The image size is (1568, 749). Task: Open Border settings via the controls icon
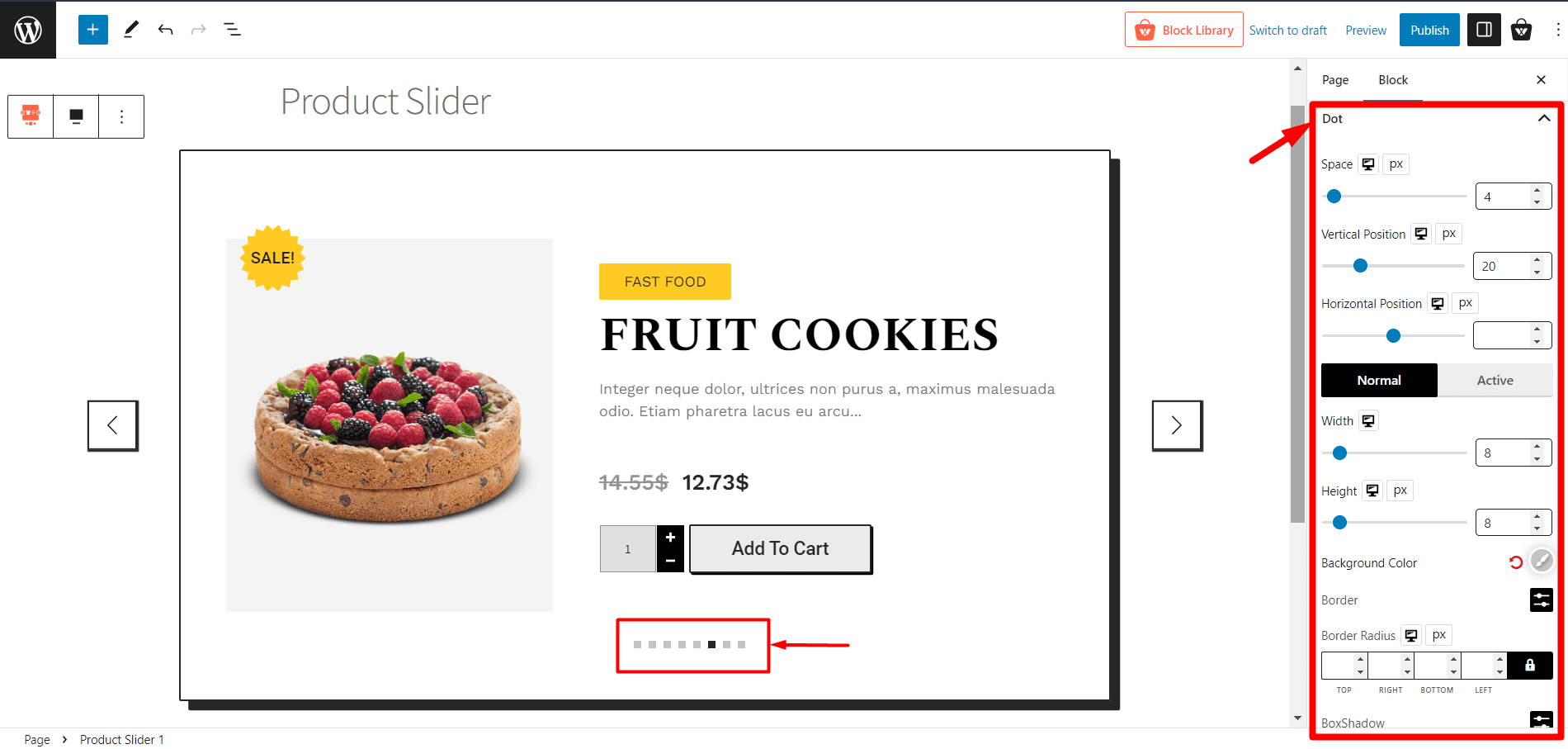[1541, 600]
